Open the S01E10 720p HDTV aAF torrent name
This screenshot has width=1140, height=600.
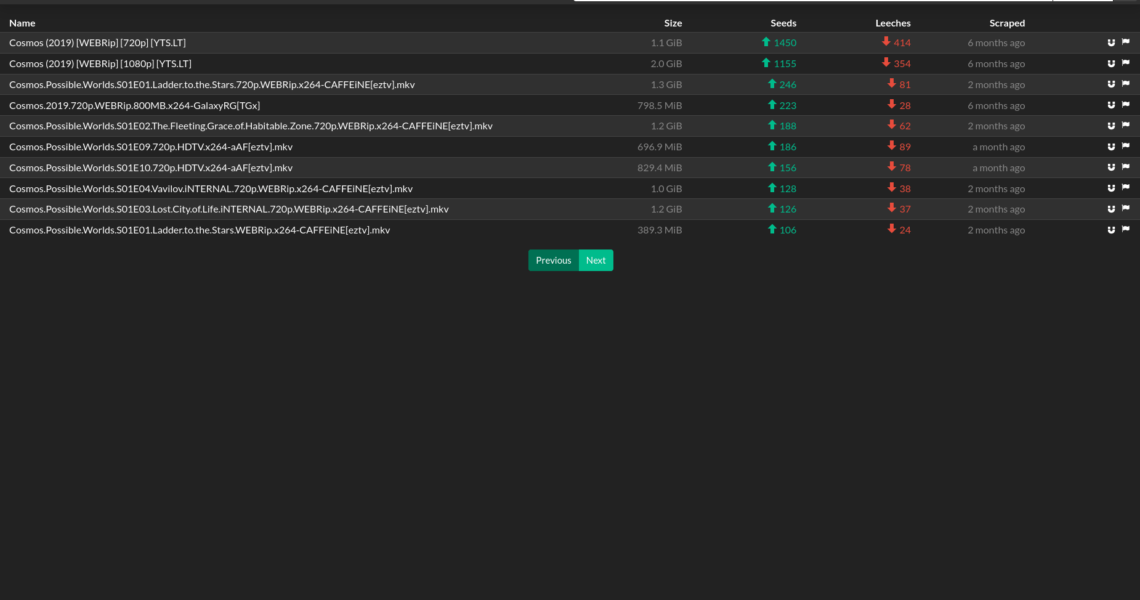tap(150, 168)
